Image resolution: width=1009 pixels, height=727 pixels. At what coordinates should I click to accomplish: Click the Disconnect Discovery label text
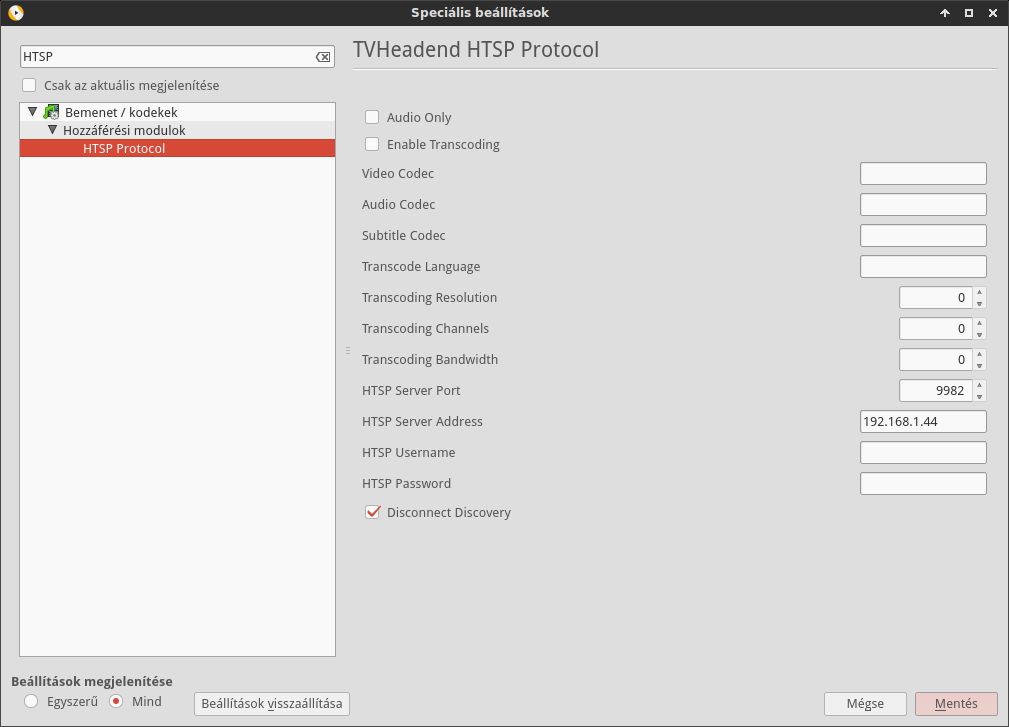(x=449, y=512)
